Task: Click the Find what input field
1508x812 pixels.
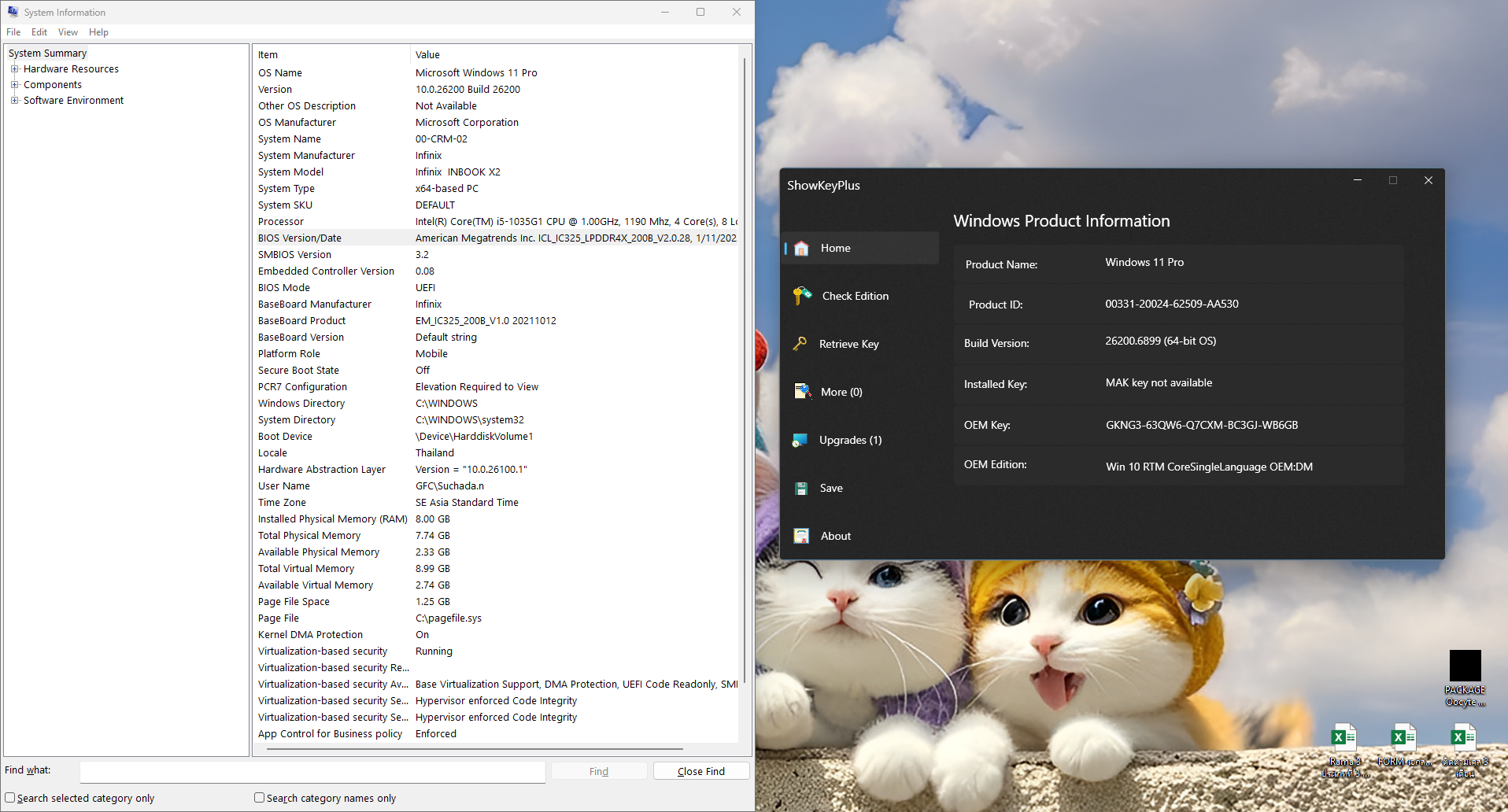Action: [312, 771]
